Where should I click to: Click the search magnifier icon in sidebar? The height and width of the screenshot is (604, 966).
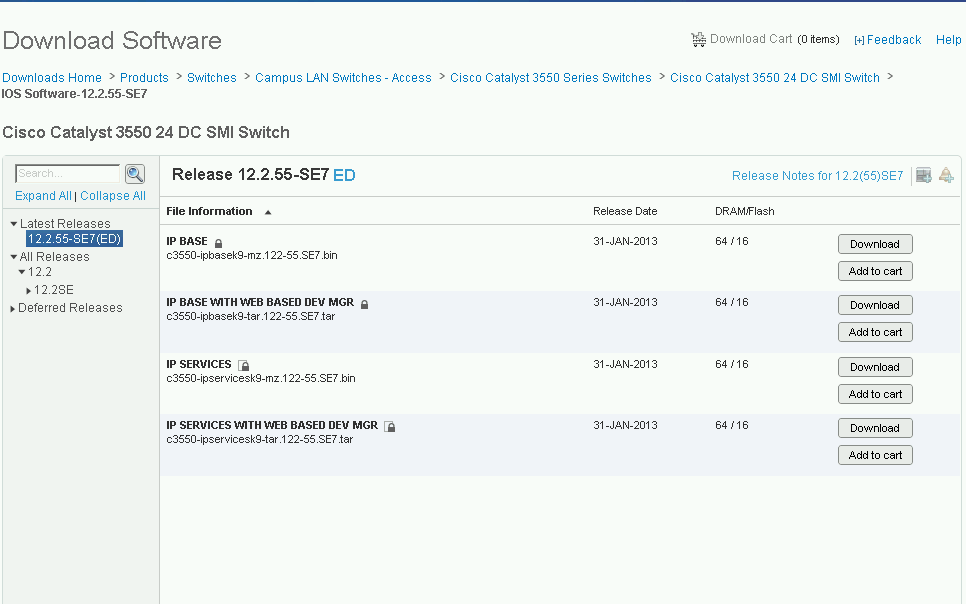(x=135, y=174)
